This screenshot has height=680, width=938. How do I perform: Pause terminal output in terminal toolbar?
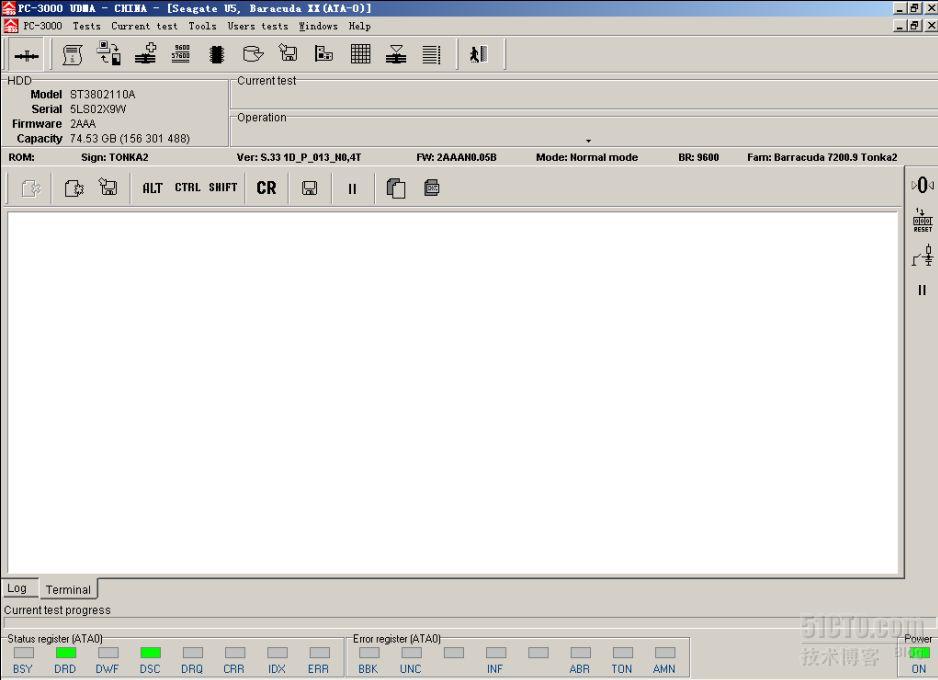352,188
